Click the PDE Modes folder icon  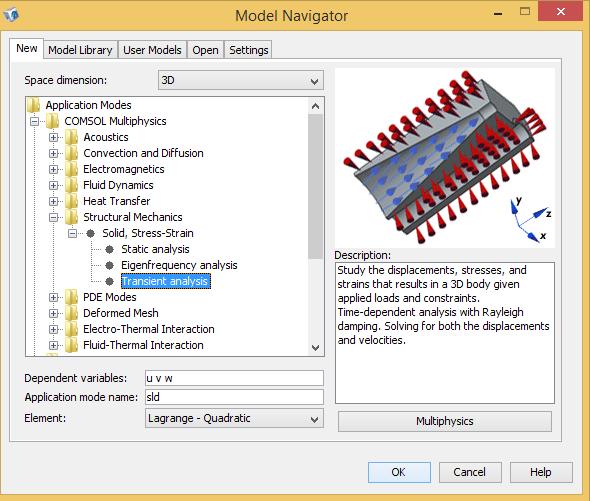71,297
